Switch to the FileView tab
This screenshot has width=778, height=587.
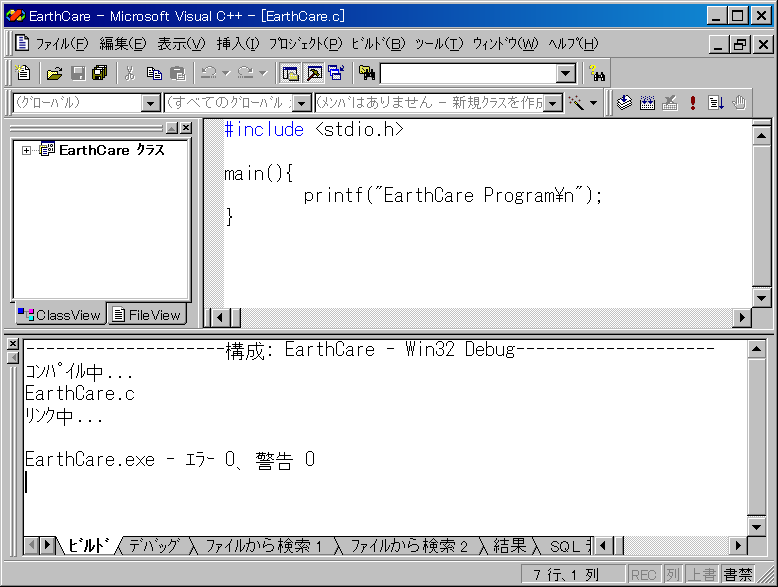pyautogui.click(x=147, y=315)
